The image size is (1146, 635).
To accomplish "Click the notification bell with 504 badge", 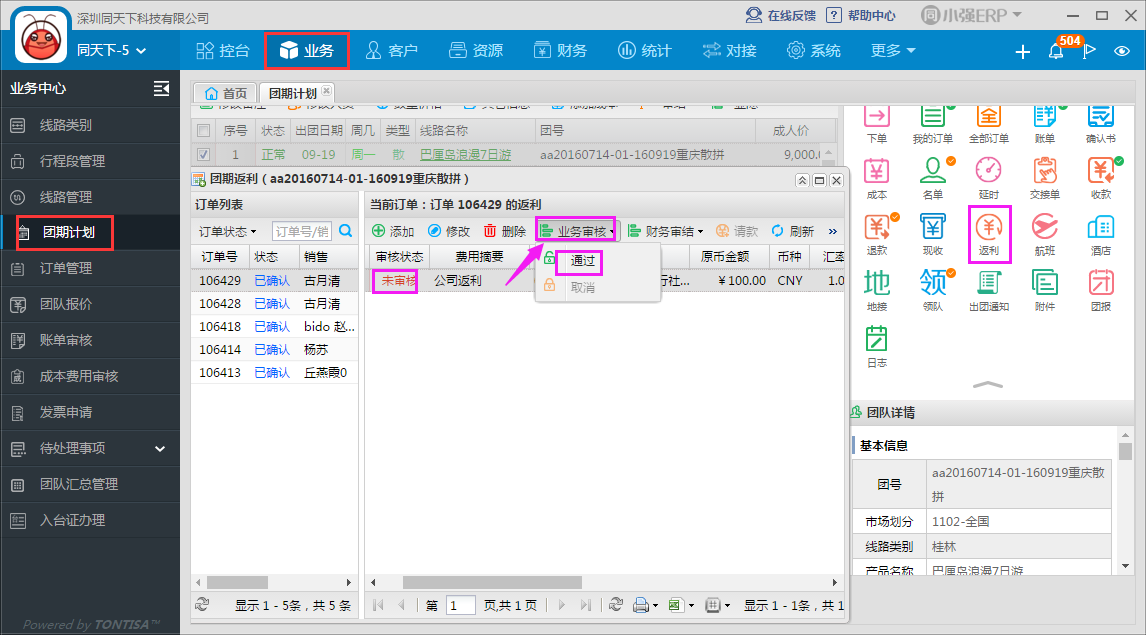I will point(1056,50).
